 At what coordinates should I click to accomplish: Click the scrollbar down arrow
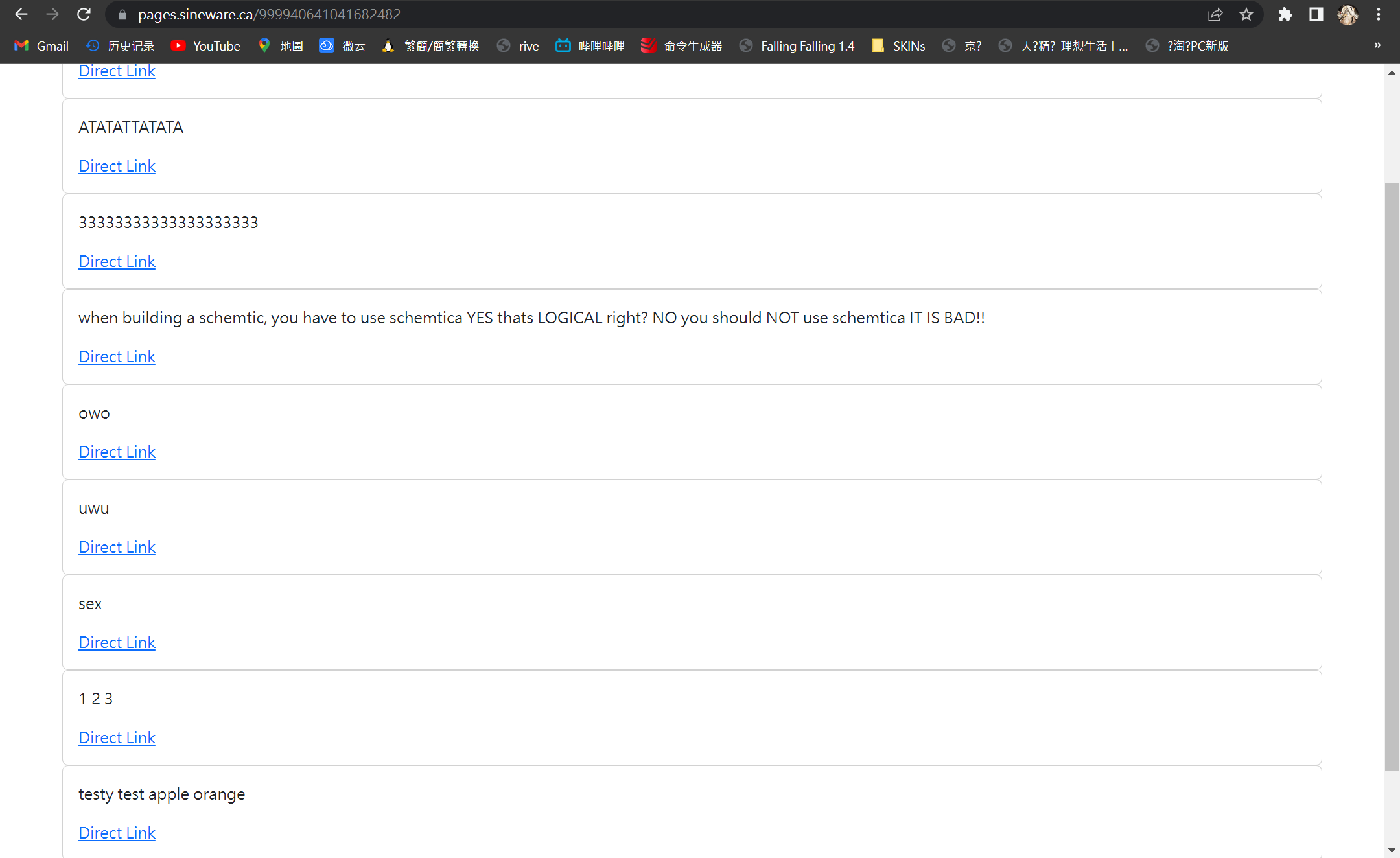point(1392,850)
